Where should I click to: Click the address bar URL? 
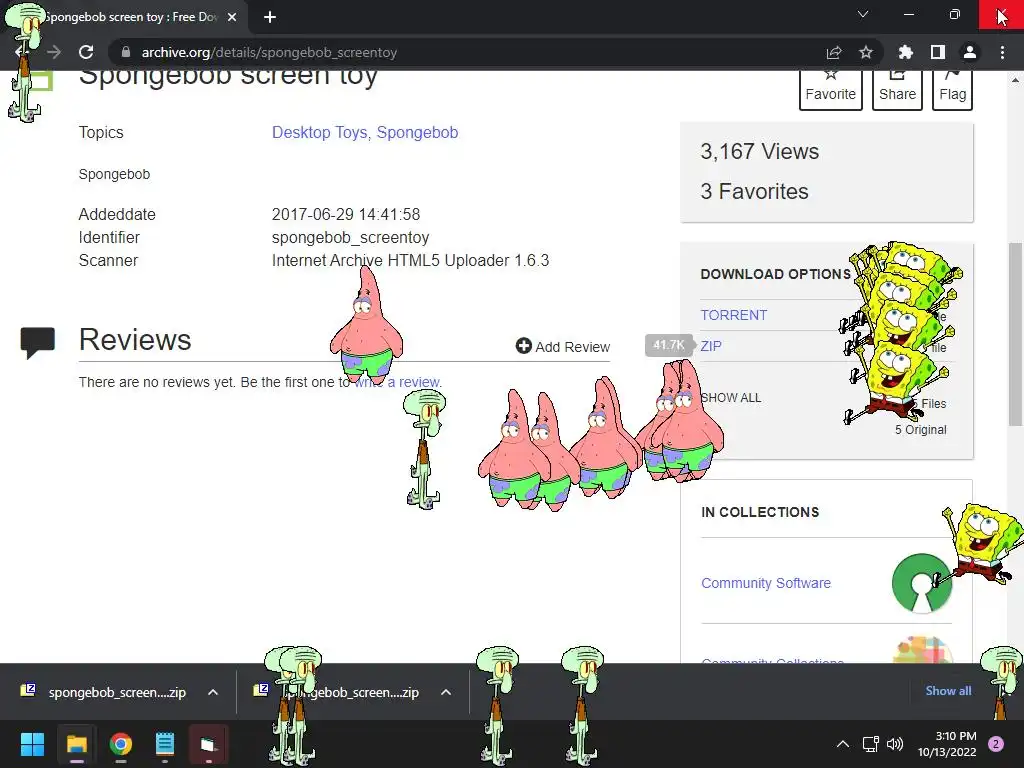click(x=269, y=52)
